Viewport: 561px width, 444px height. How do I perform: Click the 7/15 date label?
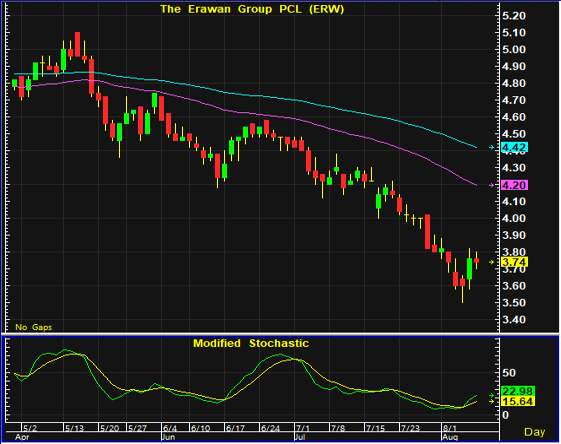click(375, 428)
